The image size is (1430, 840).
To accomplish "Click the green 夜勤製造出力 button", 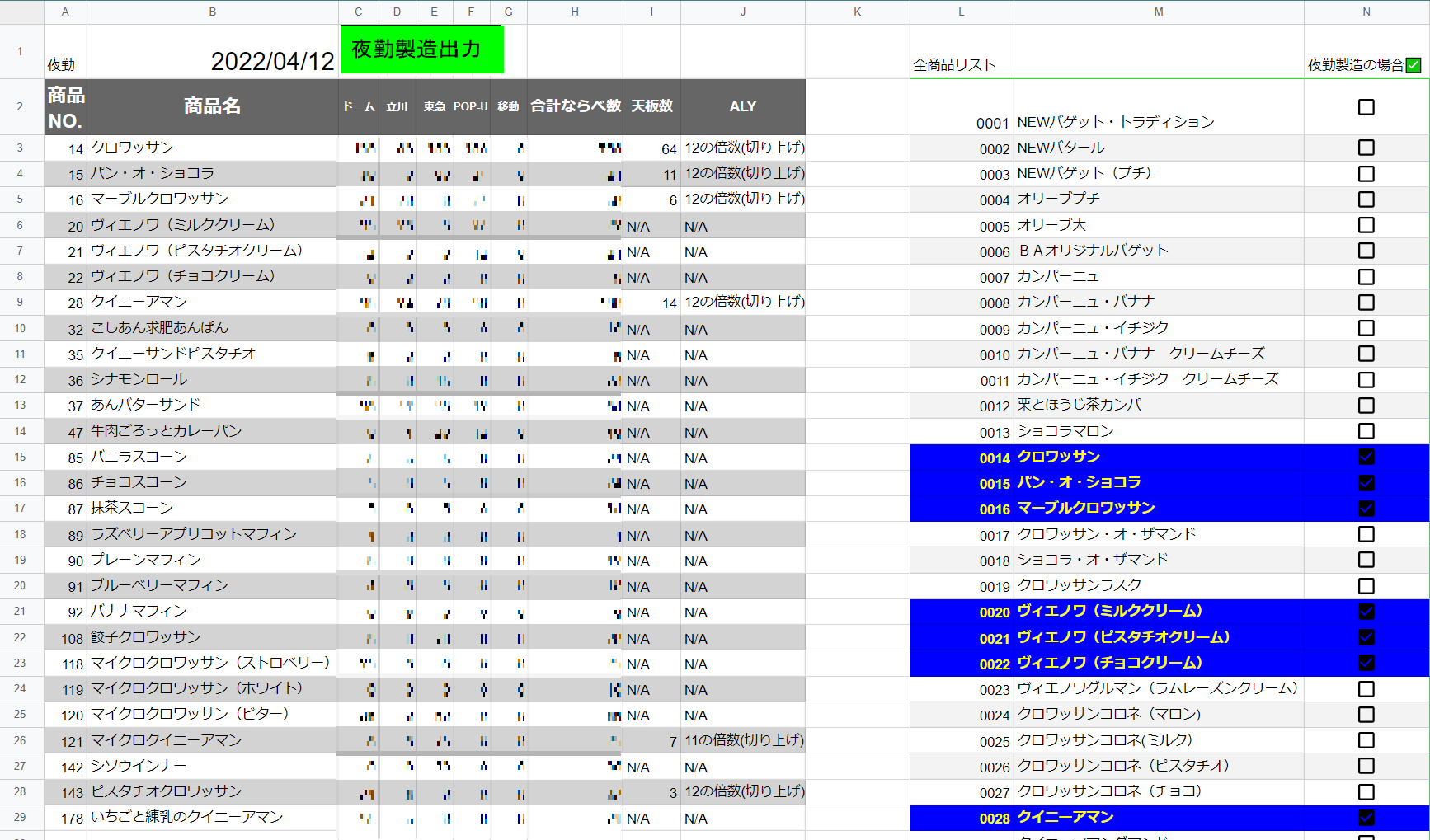I will click(421, 49).
